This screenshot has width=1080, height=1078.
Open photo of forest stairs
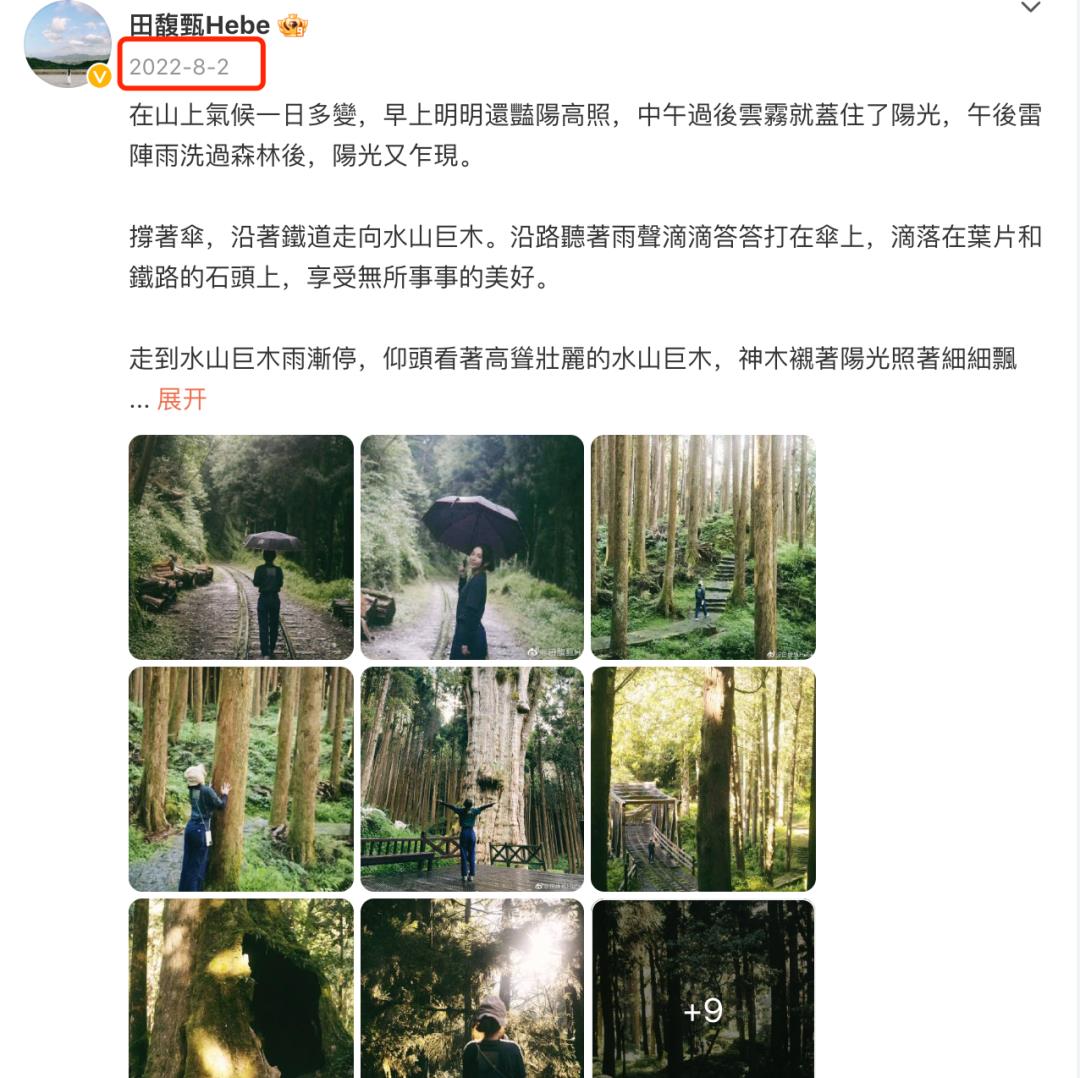[703, 547]
